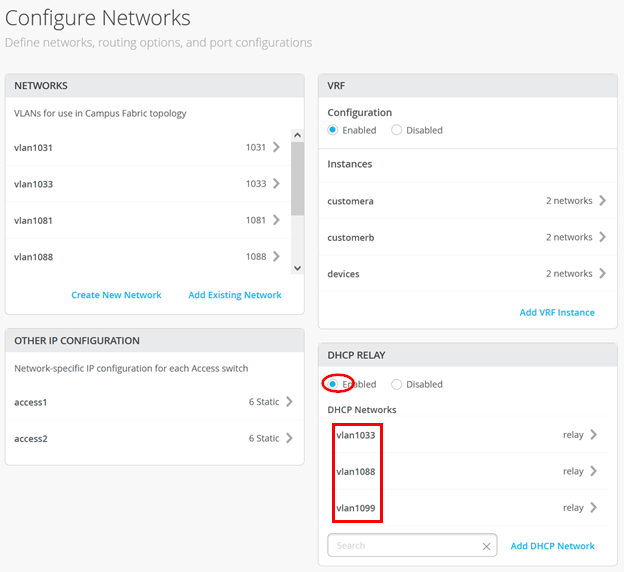Expand access1 static IP configuration
624x572 pixels.
point(289,402)
